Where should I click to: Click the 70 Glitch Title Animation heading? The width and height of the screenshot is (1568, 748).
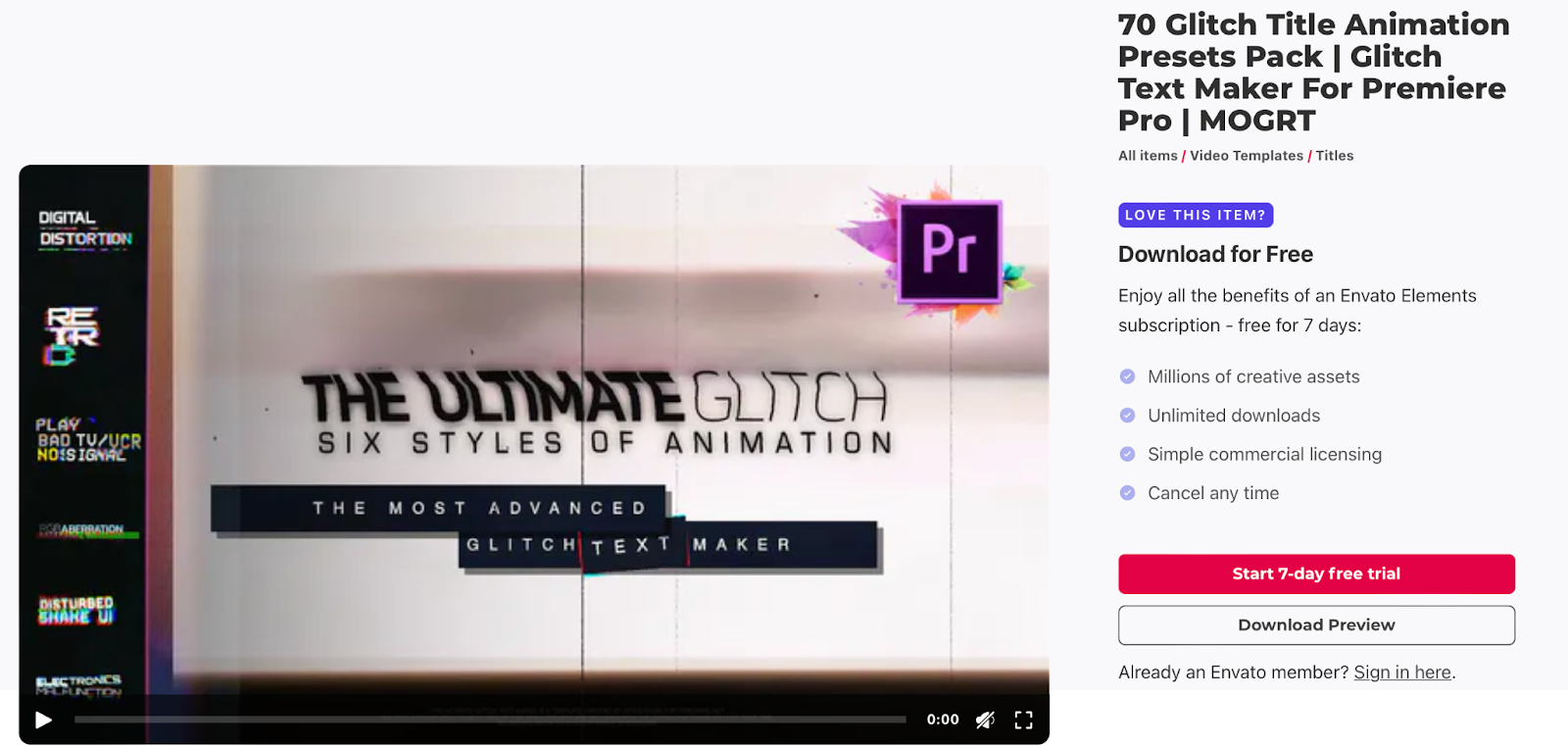[x=1314, y=72]
